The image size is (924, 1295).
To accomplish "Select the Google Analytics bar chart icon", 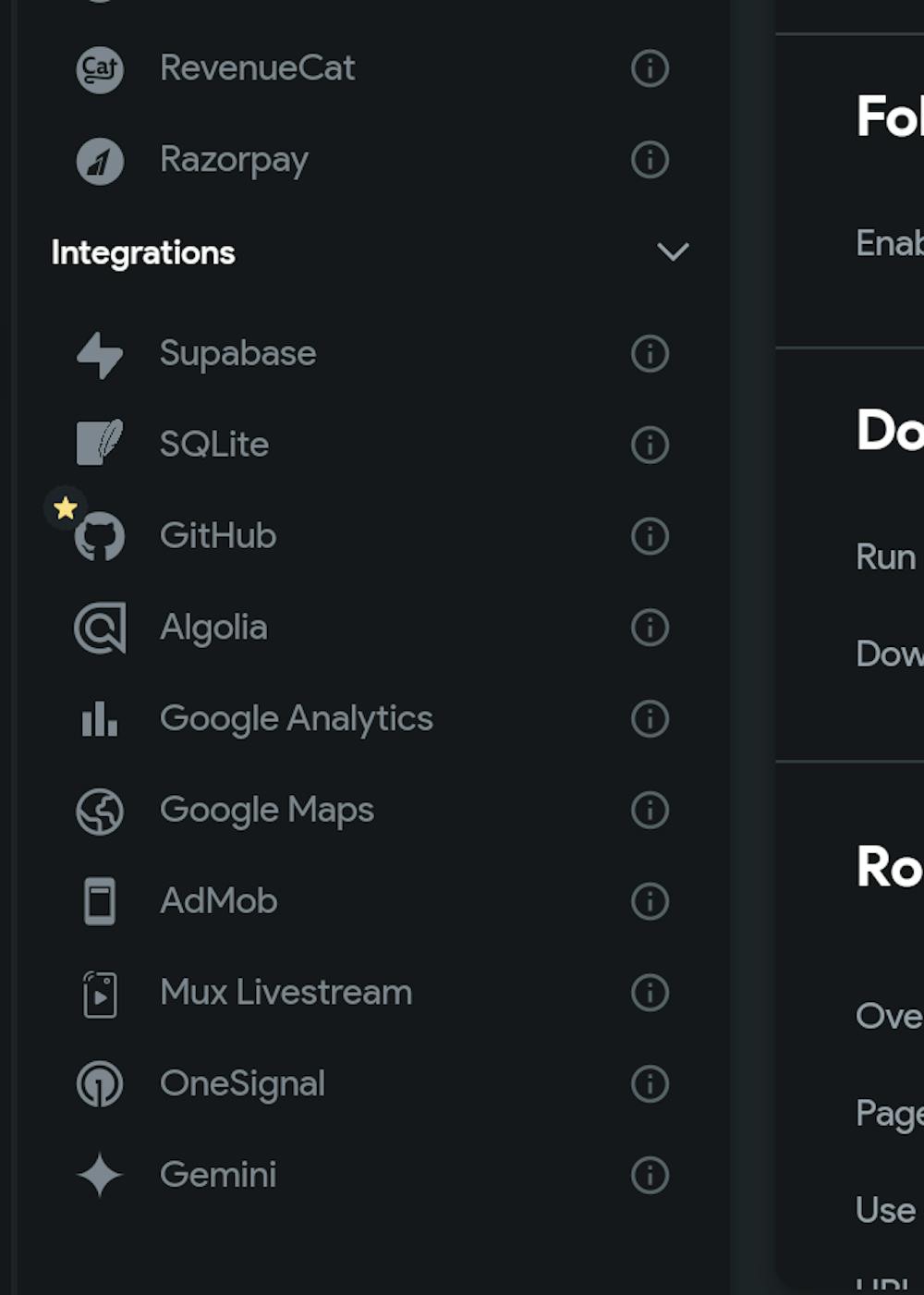I will [100, 719].
